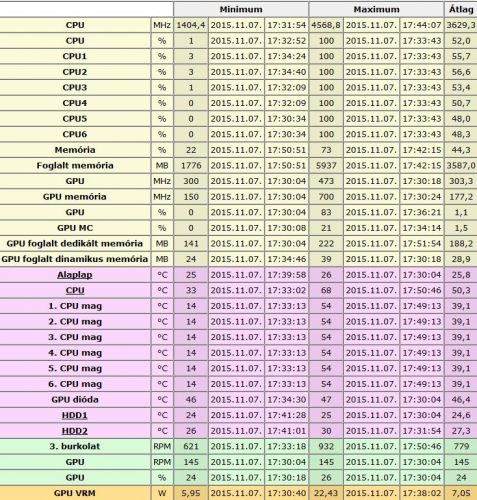This screenshot has height=500, width=477.
Task: Click HDD1 minimum time 17:41:28
Action: [x=287, y=415]
